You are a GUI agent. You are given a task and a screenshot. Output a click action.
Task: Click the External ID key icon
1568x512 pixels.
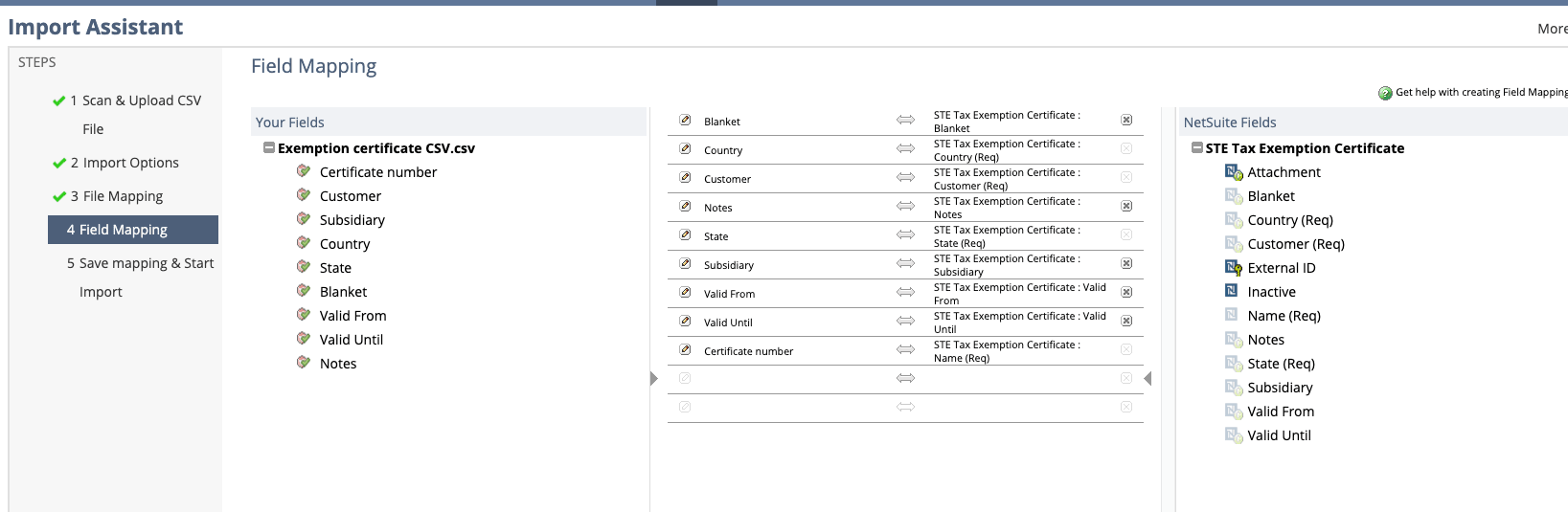point(1234,268)
